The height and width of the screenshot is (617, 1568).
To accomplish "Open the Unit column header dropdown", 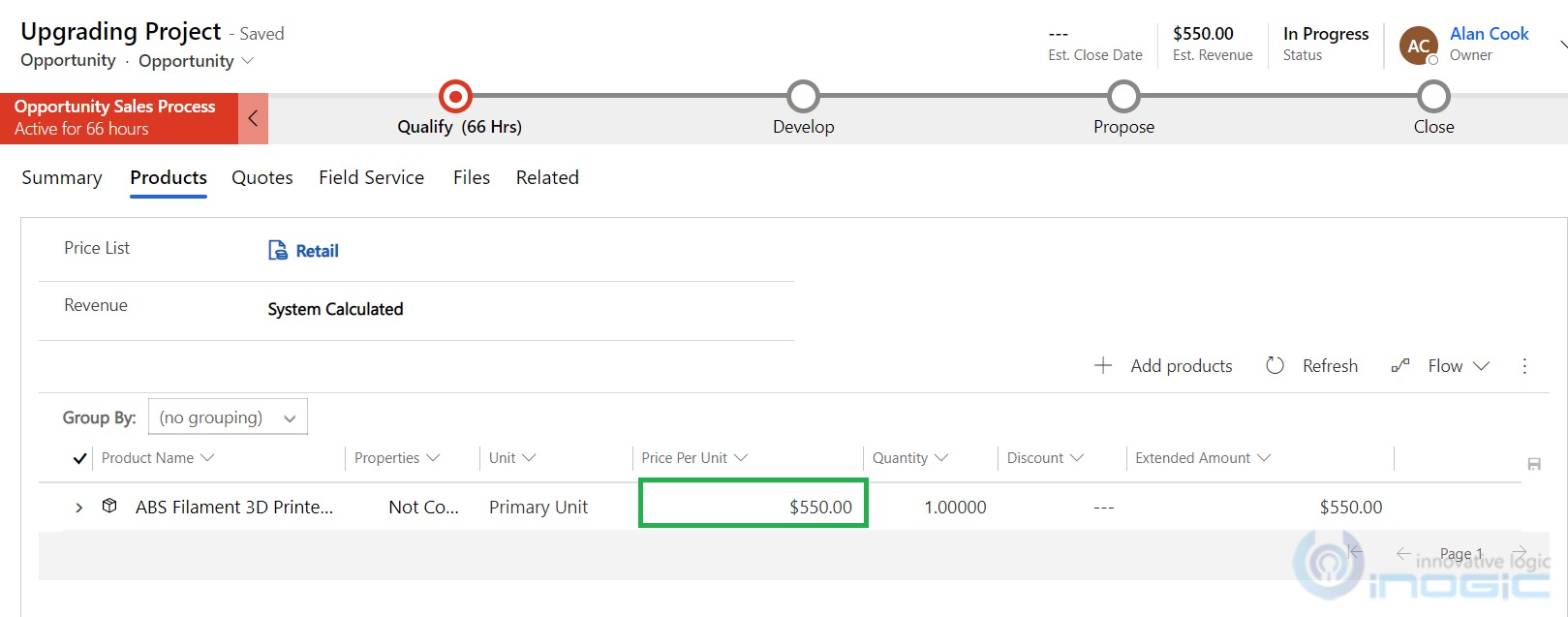I will tap(529, 458).
